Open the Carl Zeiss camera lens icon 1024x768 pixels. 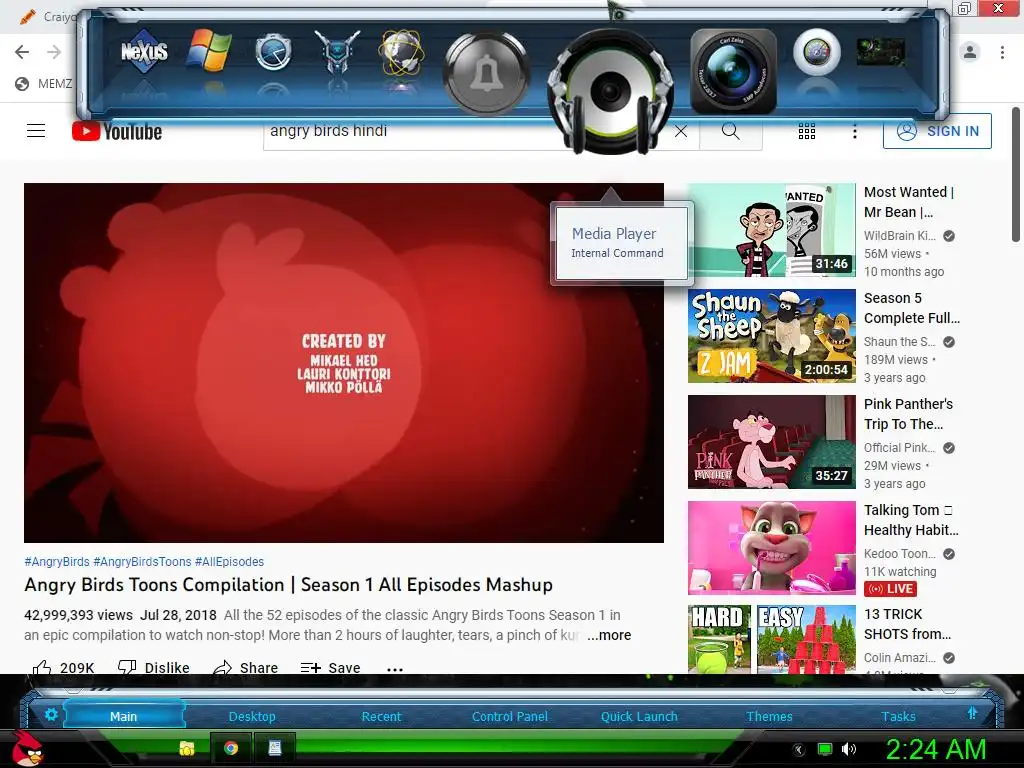tap(733, 71)
